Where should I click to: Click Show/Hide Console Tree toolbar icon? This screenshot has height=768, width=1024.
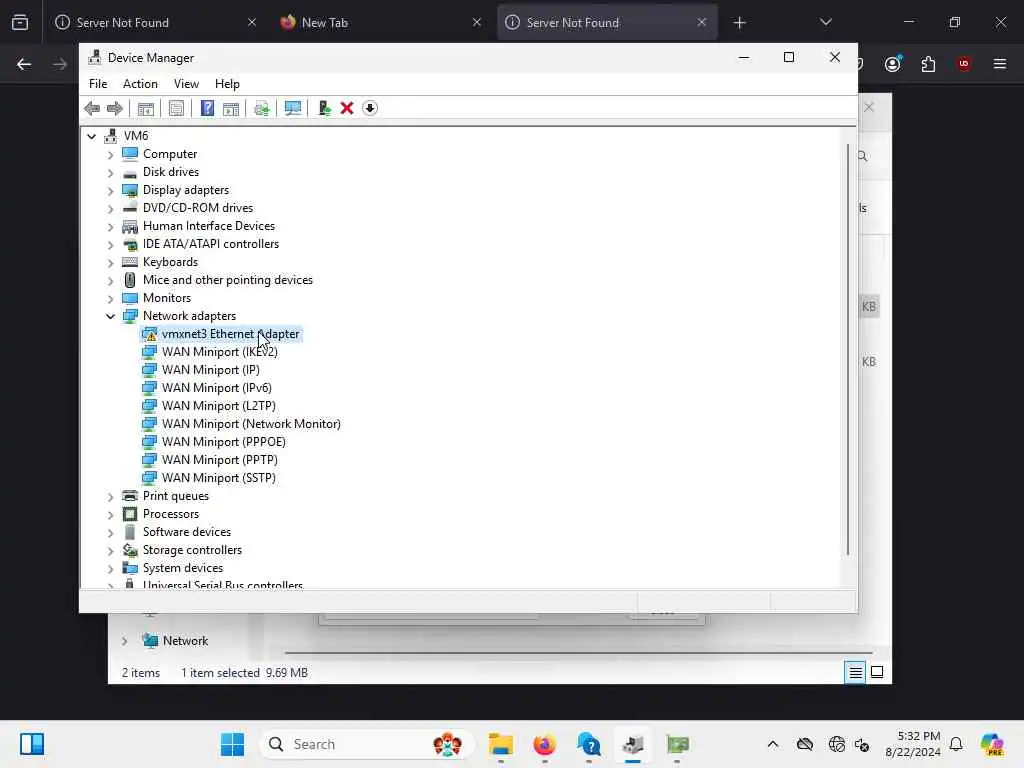[x=146, y=108]
